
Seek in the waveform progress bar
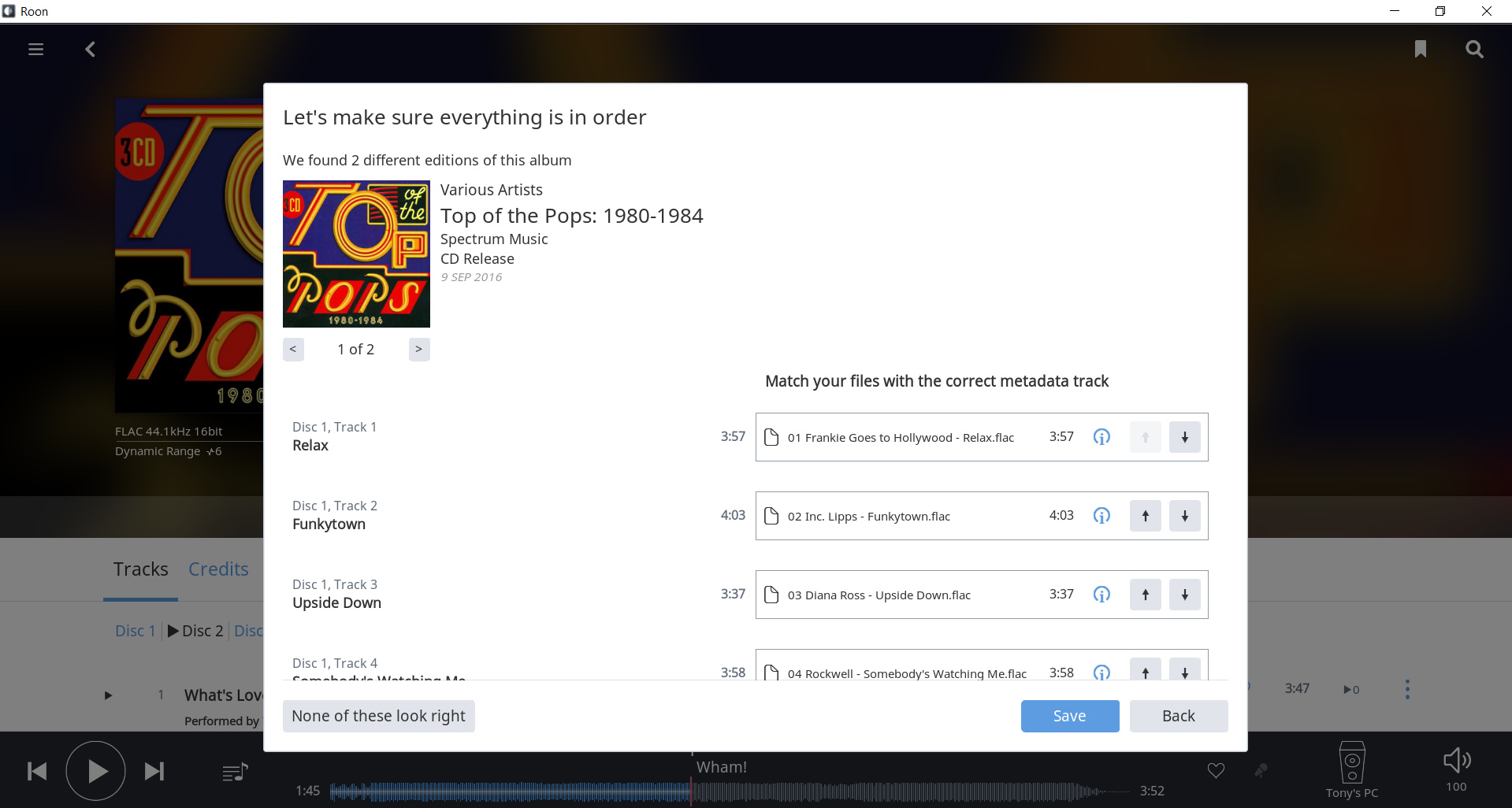[729, 791]
